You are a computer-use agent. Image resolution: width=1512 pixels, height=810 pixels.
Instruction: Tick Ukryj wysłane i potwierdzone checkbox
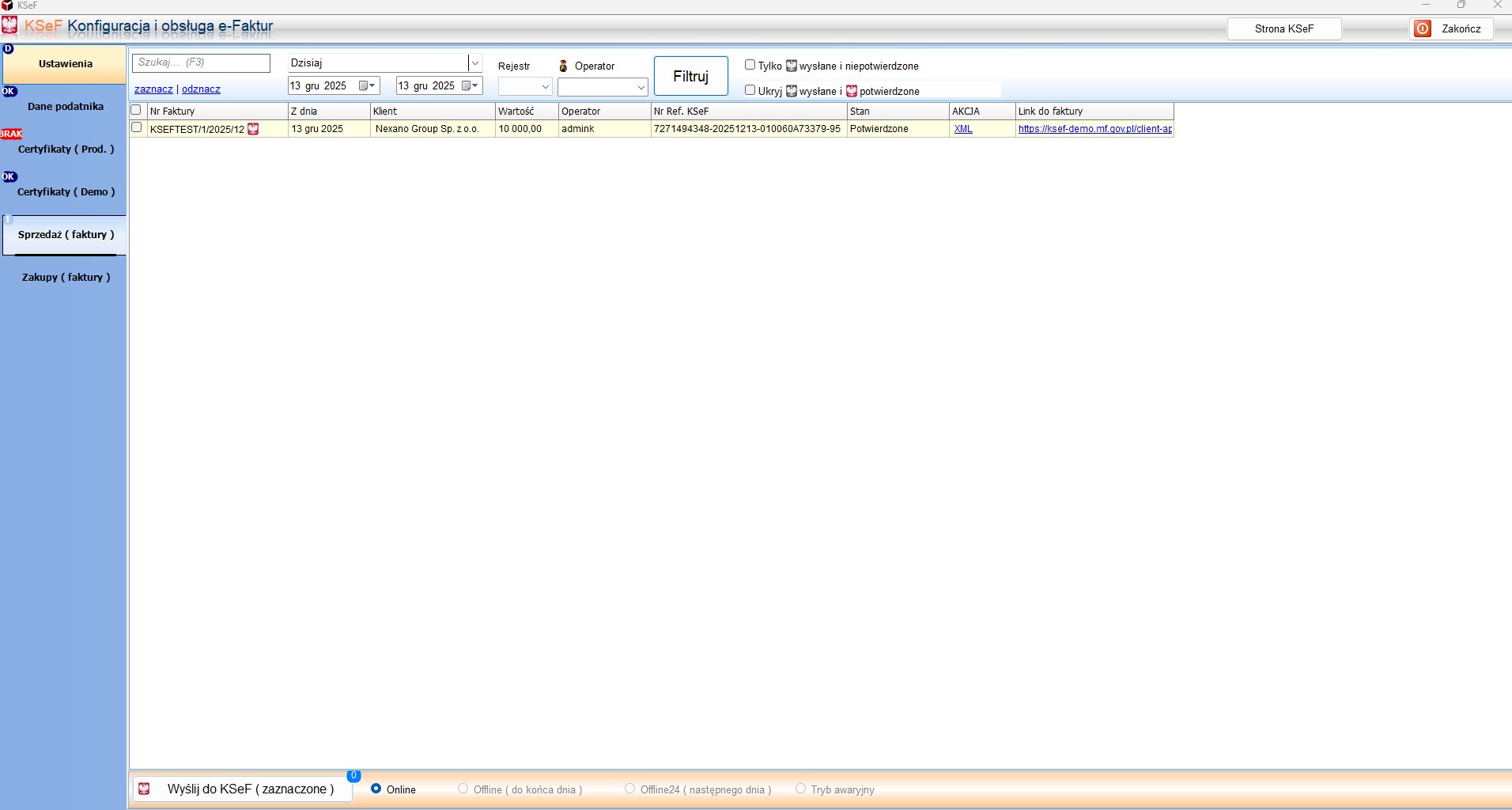click(750, 90)
